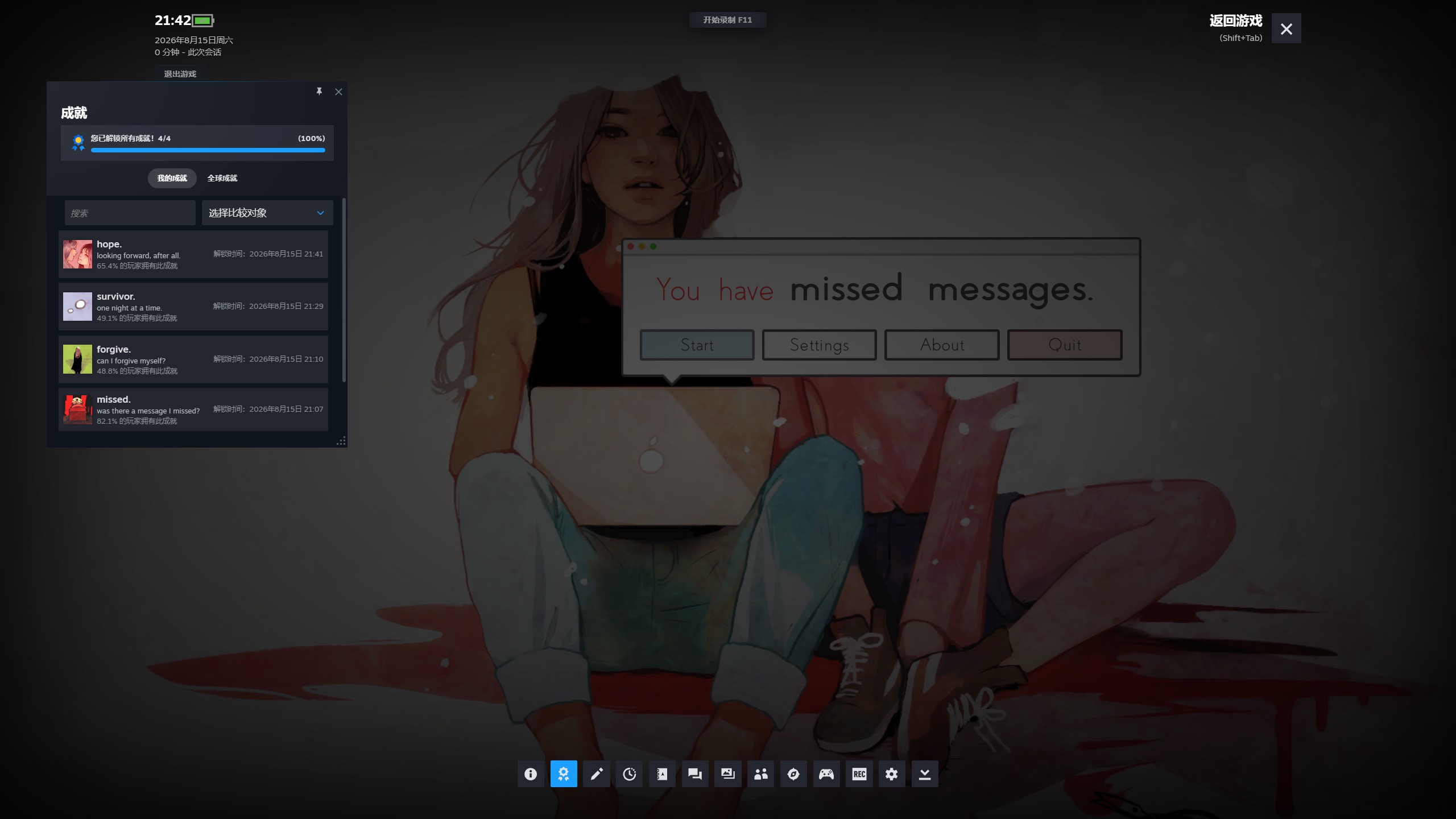Click the 搜索 achievement search field
The image size is (1456, 819).
point(130,213)
